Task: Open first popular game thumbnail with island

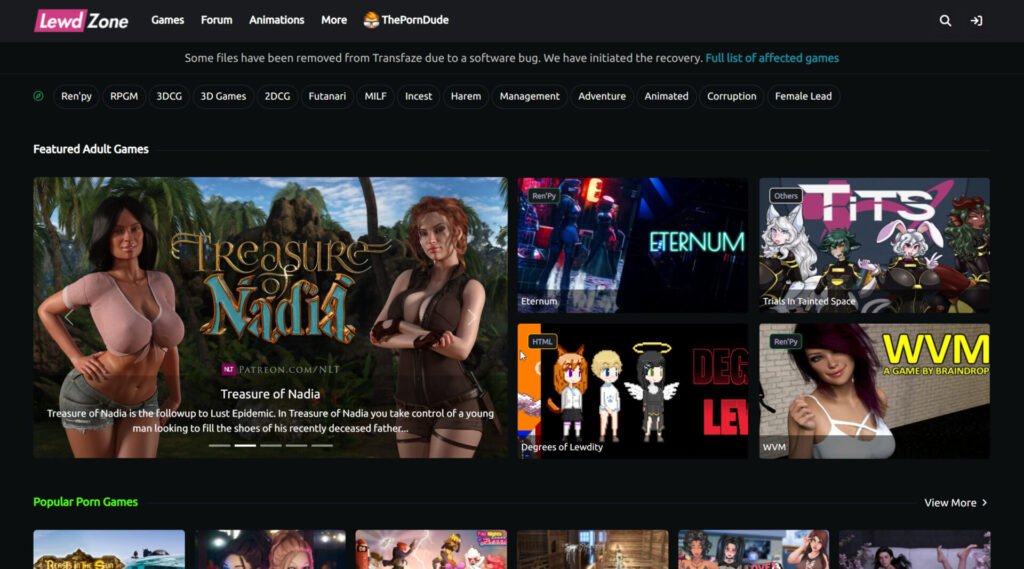Action: [109, 549]
